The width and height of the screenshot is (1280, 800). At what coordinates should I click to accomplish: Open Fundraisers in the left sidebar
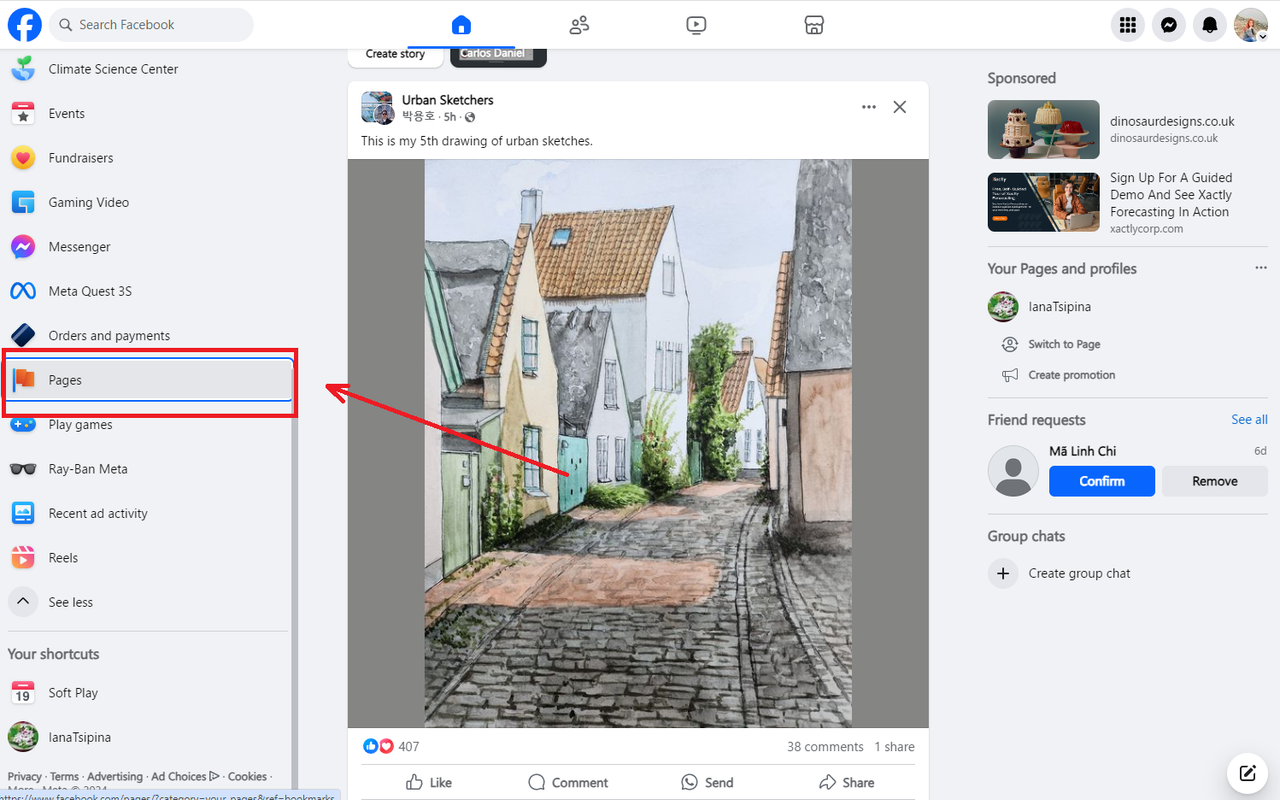(148, 158)
